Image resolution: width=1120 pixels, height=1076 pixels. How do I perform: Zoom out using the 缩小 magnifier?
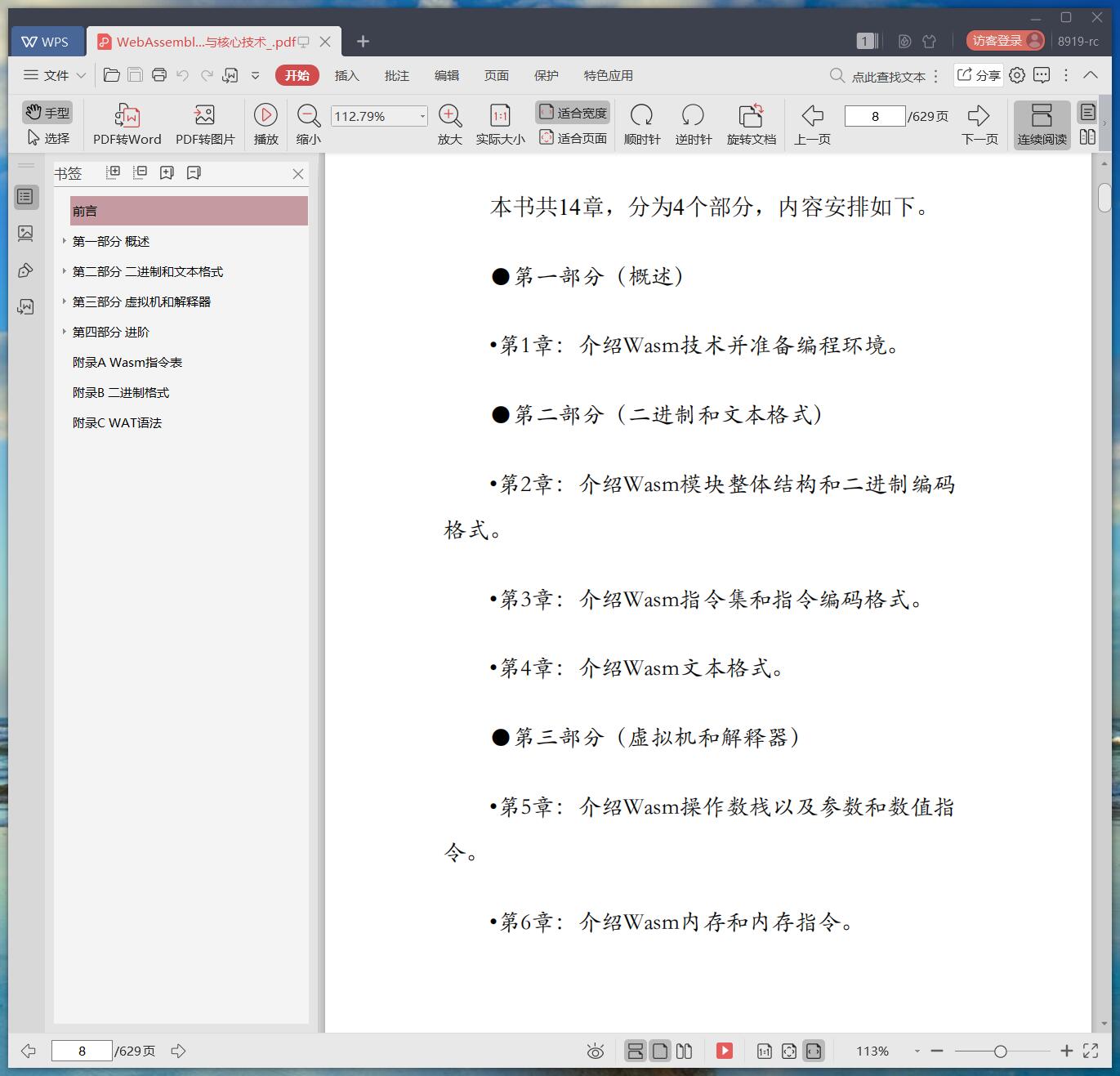point(309,124)
